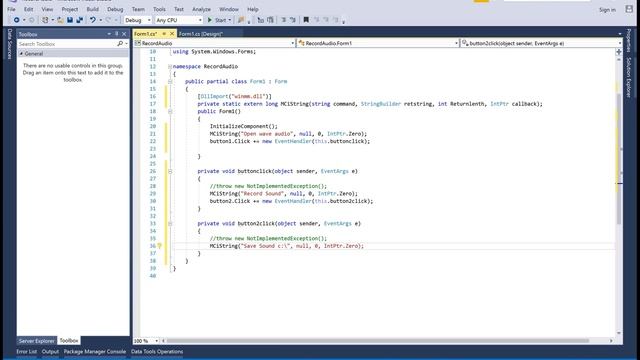Collapse the namespace RecordAudio code region
This screenshot has height=360, width=640.
pos(170,67)
